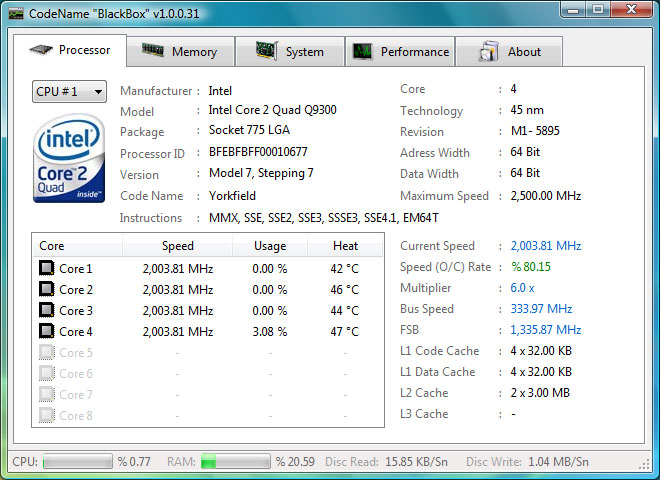Click the Core 2 chip icon

[47, 289]
